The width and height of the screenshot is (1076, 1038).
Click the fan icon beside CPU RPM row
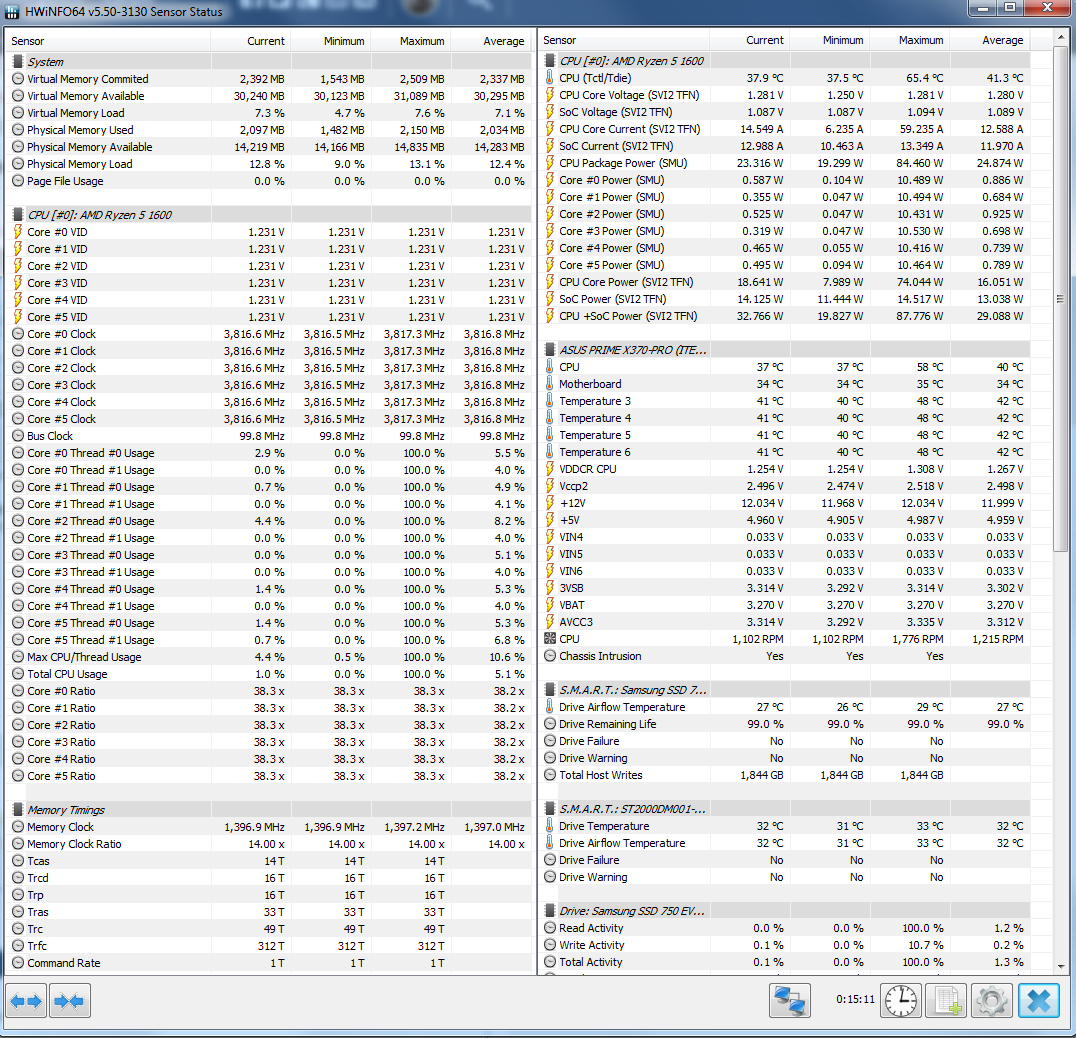550,638
